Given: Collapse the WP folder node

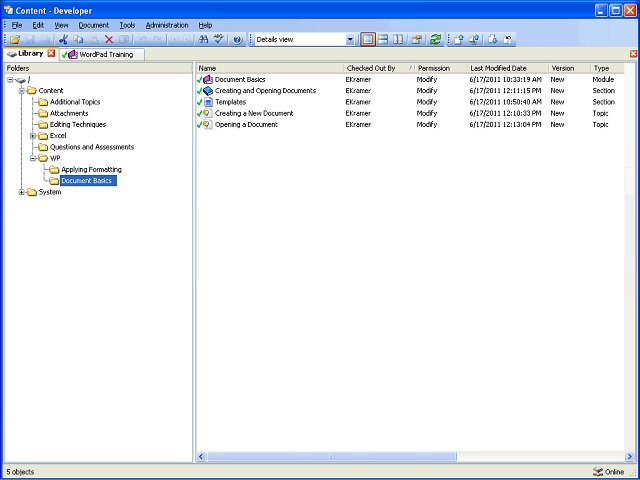Looking at the screenshot, I should coord(33,158).
